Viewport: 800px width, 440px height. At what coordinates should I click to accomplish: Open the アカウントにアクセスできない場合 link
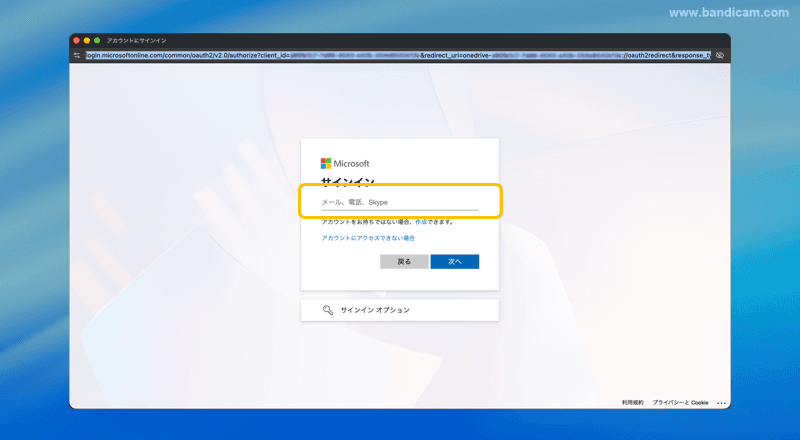368,238
